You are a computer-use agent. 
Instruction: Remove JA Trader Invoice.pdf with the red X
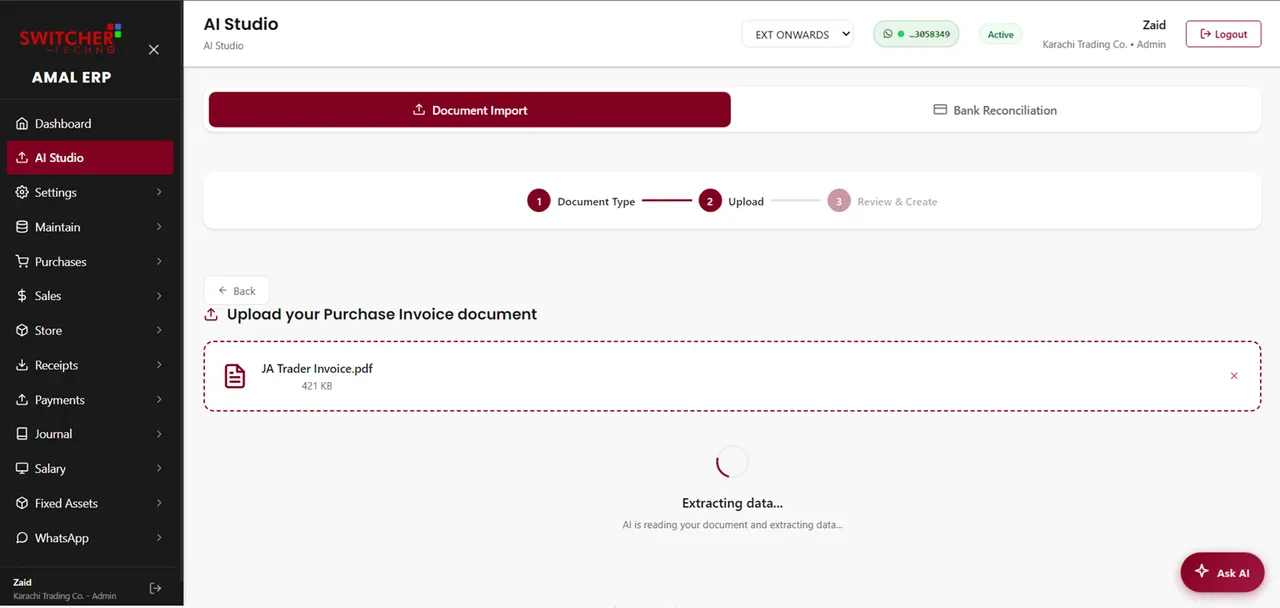pyautogui.click(x=1234, y=376)
